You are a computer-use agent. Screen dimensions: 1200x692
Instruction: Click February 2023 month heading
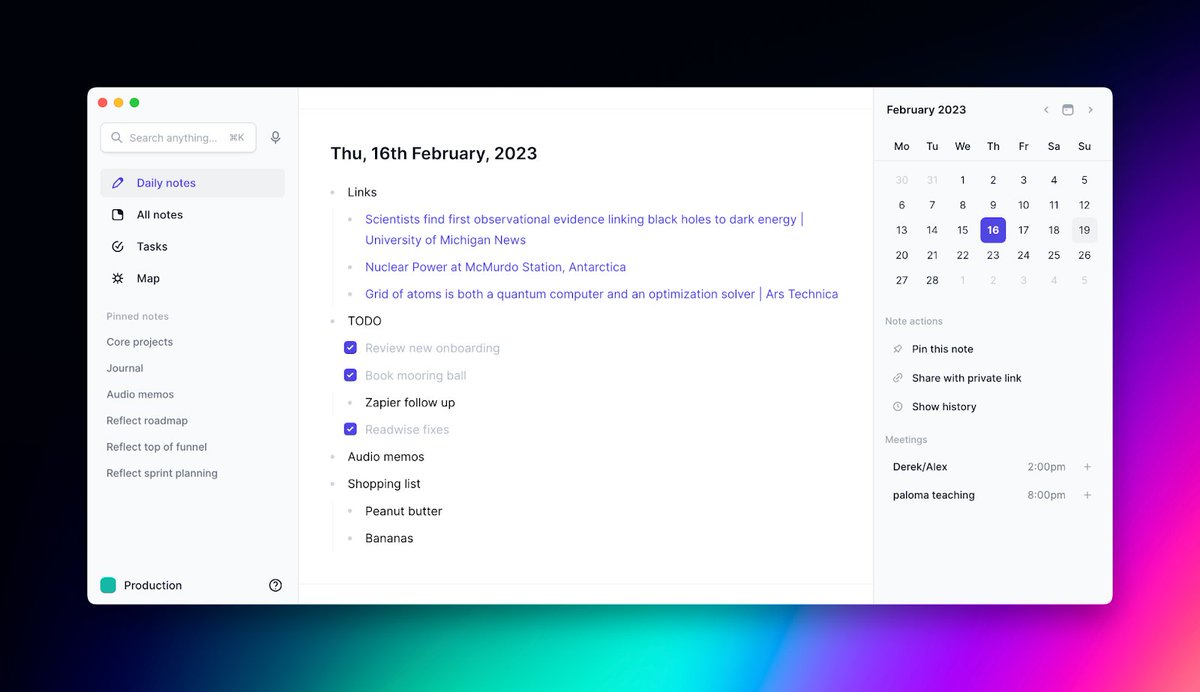click(926, 110)
